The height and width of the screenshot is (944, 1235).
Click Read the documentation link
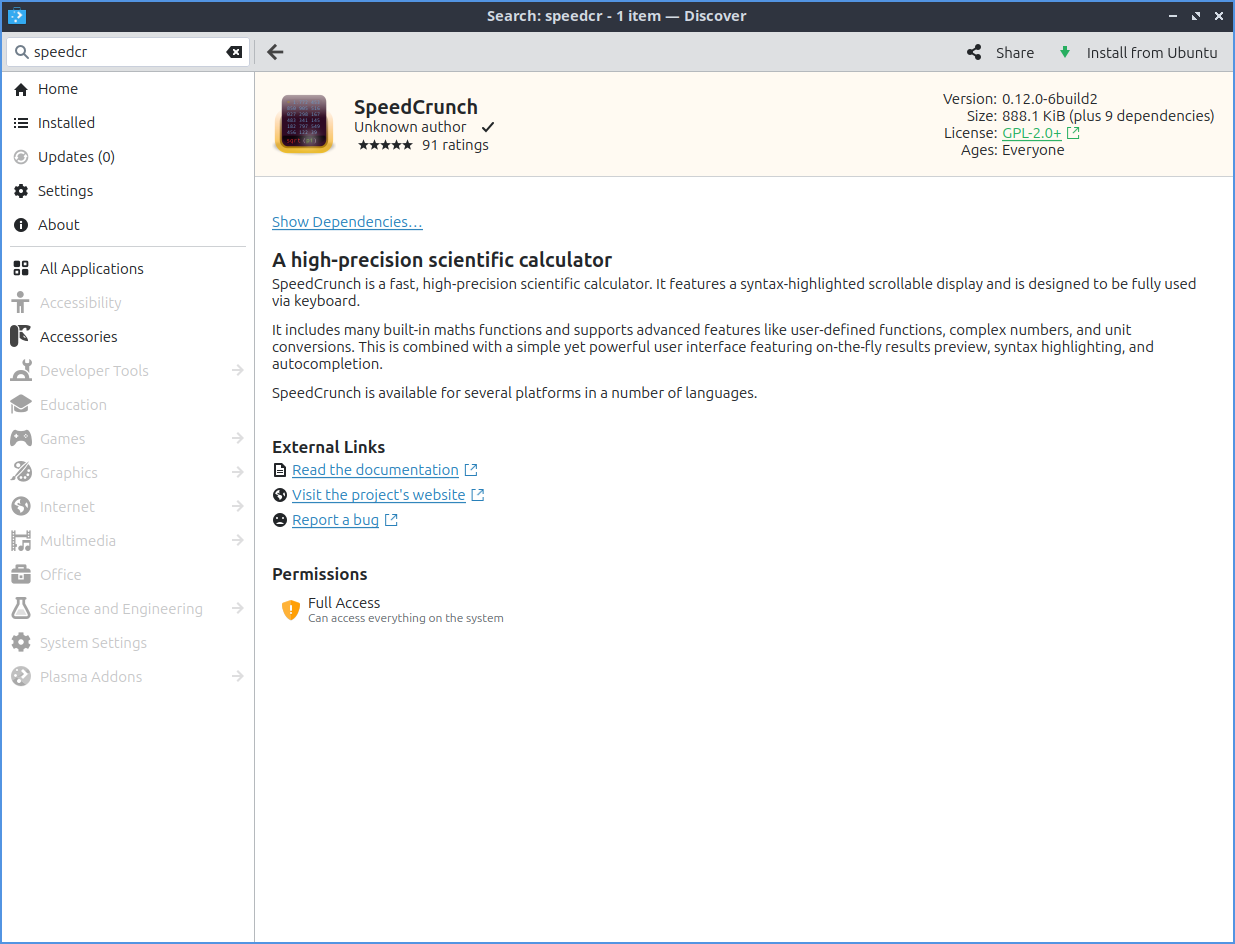pyautogui.click(x=375, y=470)
